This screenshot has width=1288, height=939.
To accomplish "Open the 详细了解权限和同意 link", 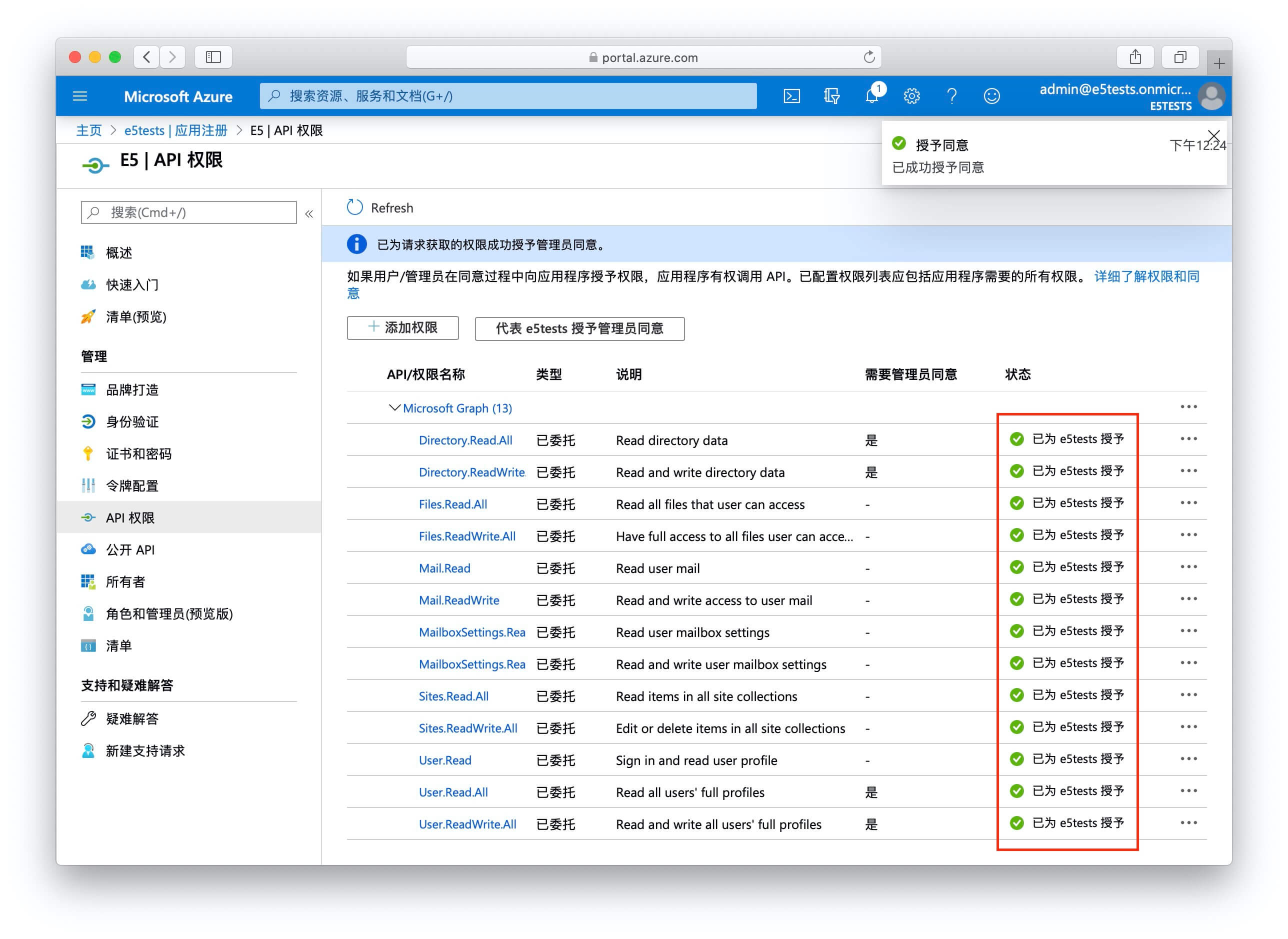I will click(x=1146, y=277).
